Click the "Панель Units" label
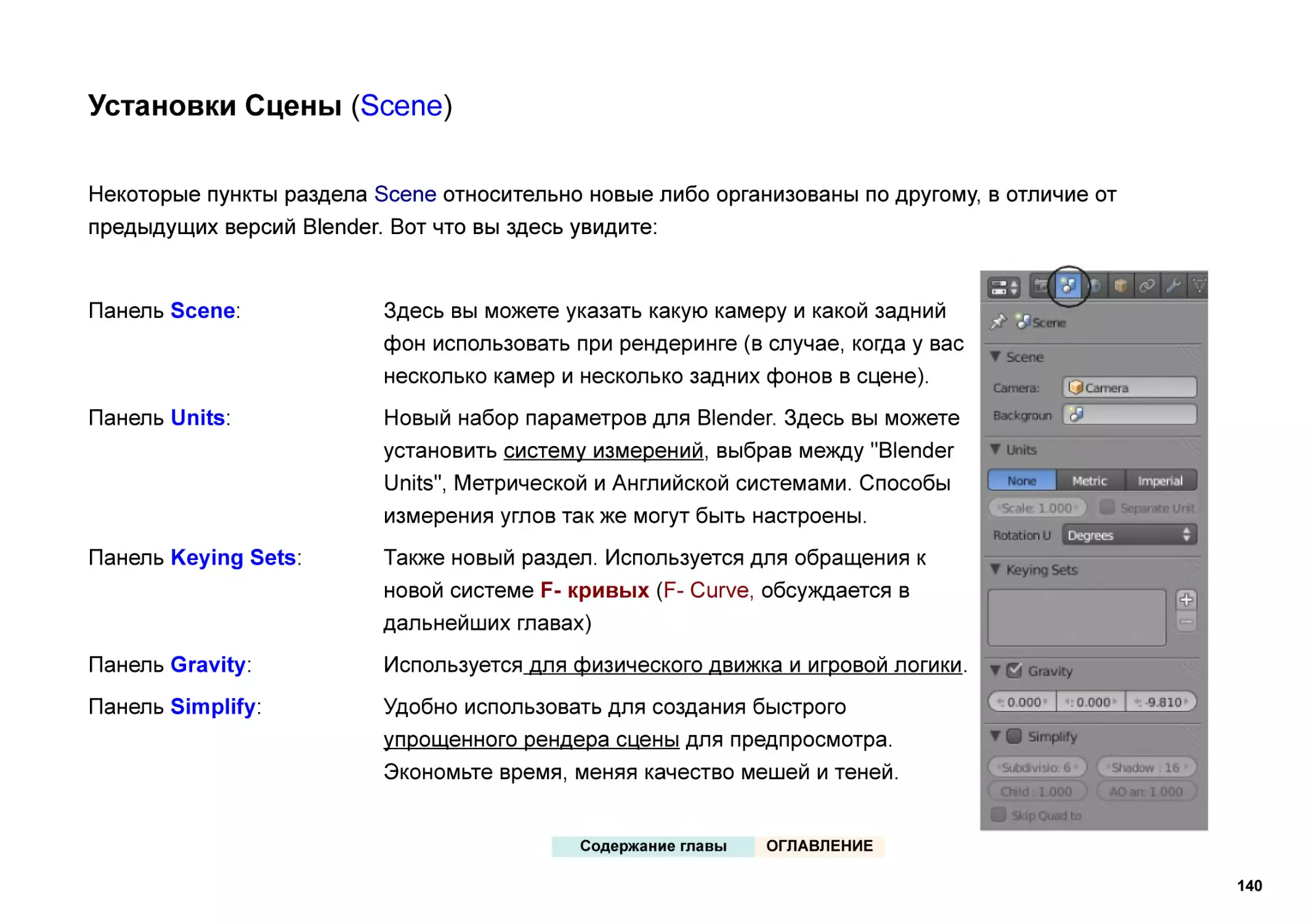This screenshot has height=924, width=1307. (x=160, y=418)
